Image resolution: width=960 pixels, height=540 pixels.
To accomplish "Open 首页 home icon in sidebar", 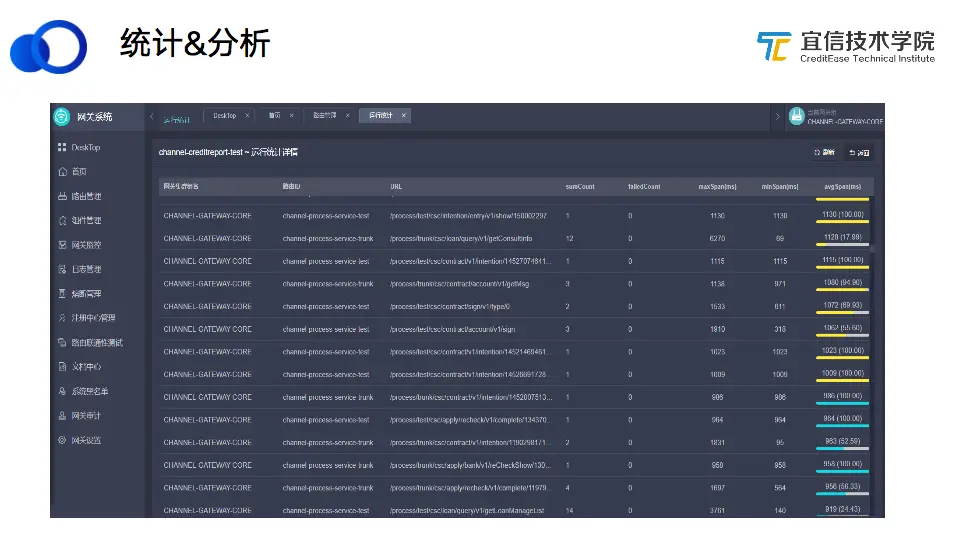I will tap(62, 172).
